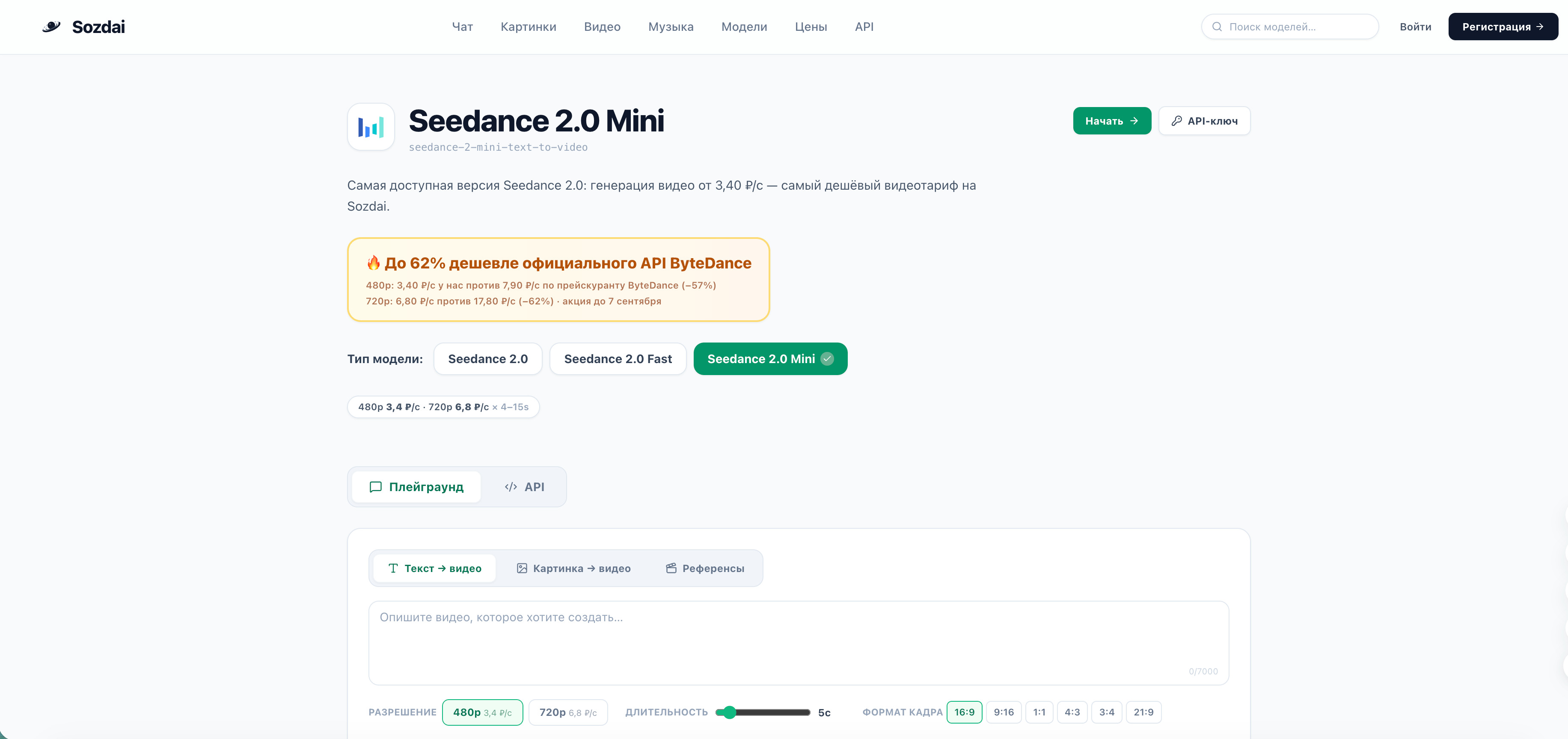This screenshot has height=739, width=1568.
Task: Open the Музыка nav item
Action: 671,27
